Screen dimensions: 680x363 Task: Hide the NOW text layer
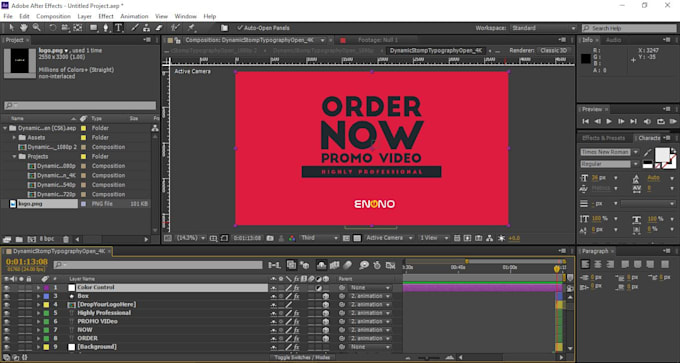[7, 330]
